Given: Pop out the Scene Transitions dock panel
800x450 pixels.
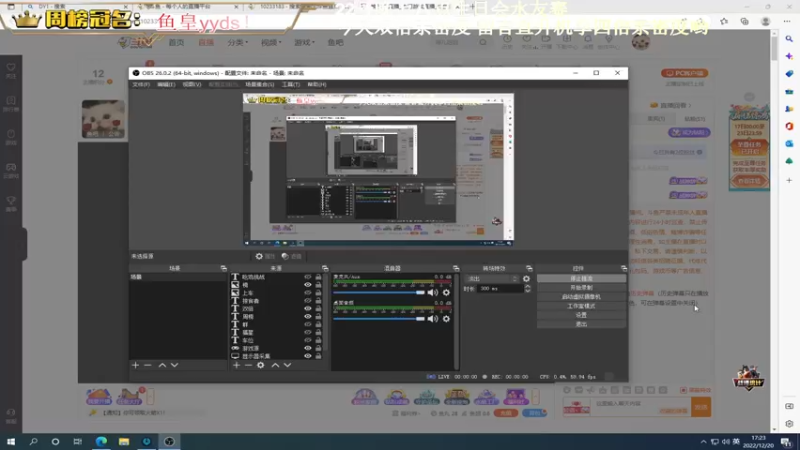Looking at the screenshot, I should [x=529, y=268].
